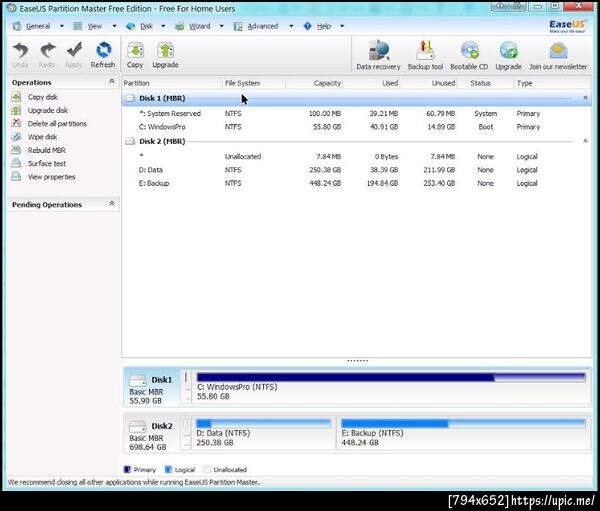Viewport: 600px width, 511px height.
Task: Open the Disk menu
Action: (146, 26)
